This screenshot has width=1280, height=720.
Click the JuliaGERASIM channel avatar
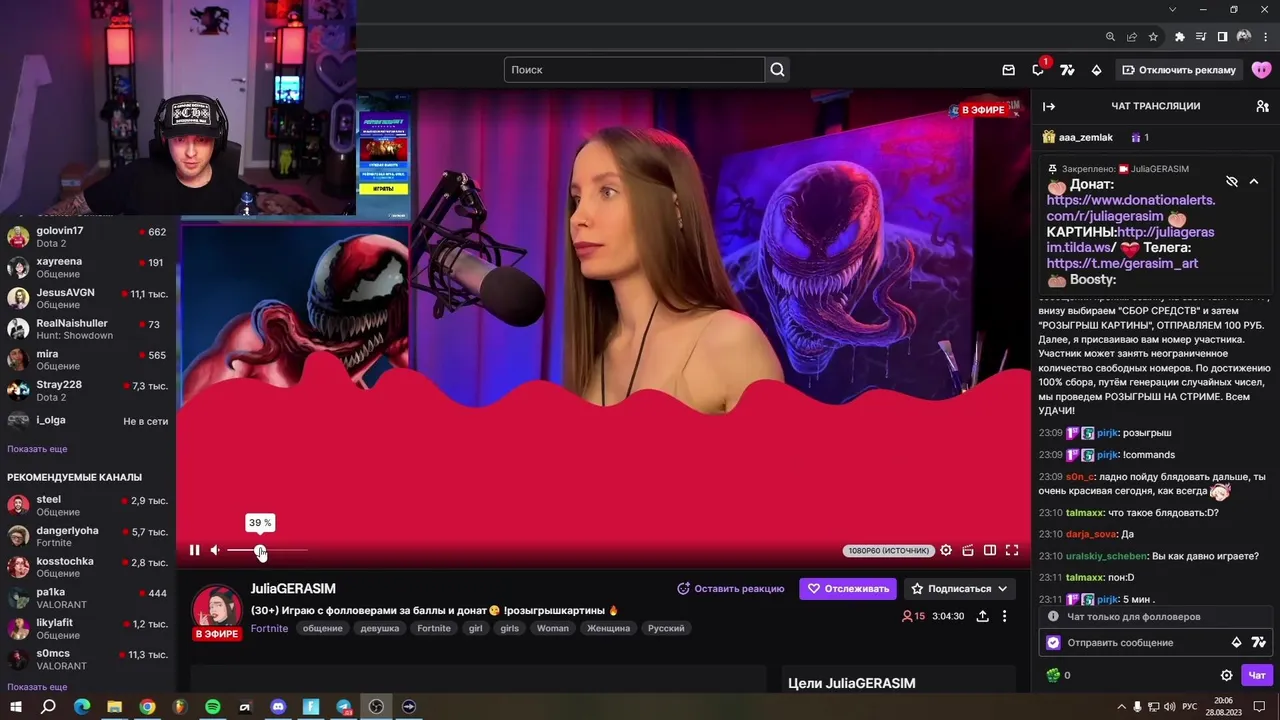[217, 607]
